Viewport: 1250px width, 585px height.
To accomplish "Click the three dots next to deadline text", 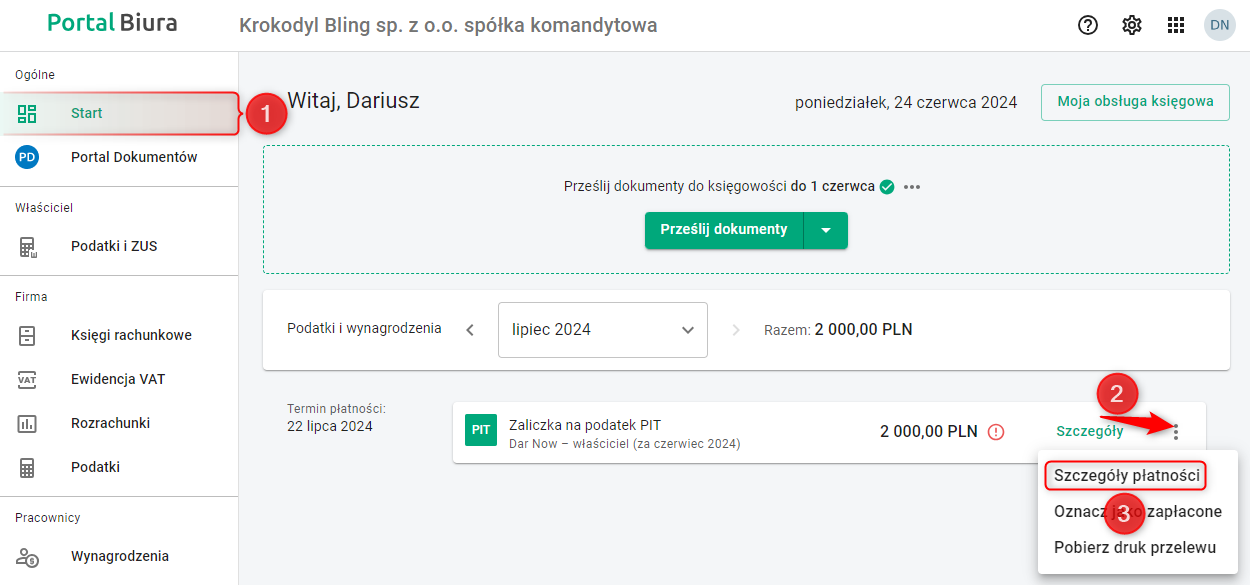I will 912,187.
